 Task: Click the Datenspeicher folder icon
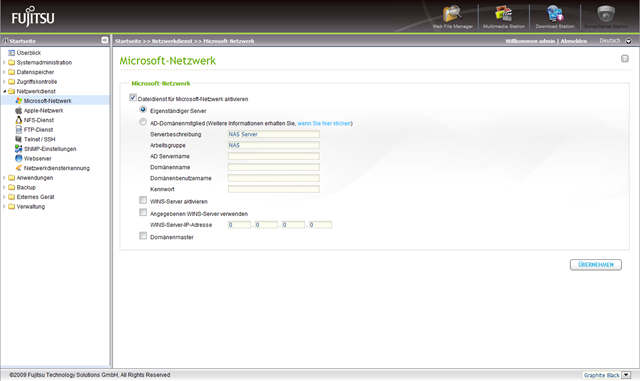click(11, 72)
